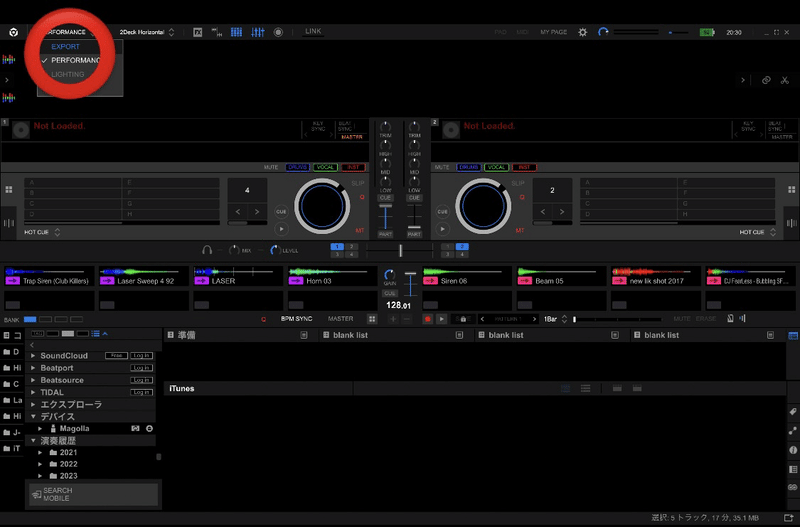Double deck 2 loop length with right arrow

[562, 211]
